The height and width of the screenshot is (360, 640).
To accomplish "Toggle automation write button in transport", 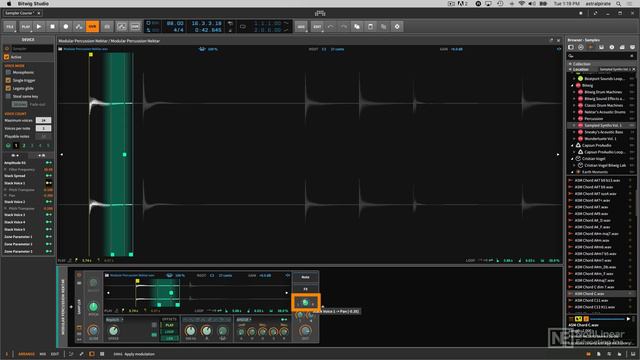I will [x=79, y=27].
